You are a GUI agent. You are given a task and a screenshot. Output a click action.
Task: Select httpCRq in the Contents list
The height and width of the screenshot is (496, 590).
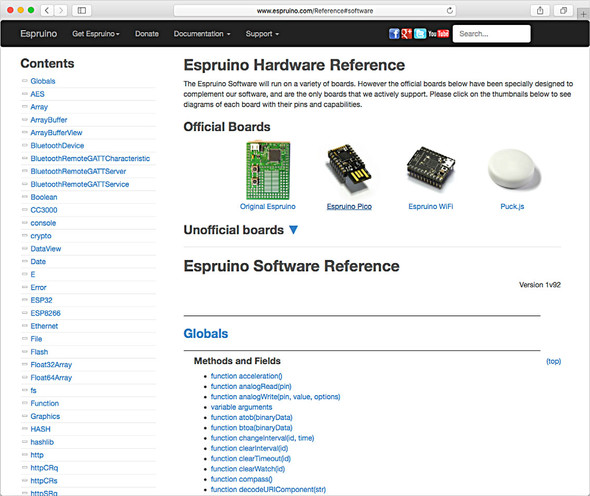click(x=44, y=468)
